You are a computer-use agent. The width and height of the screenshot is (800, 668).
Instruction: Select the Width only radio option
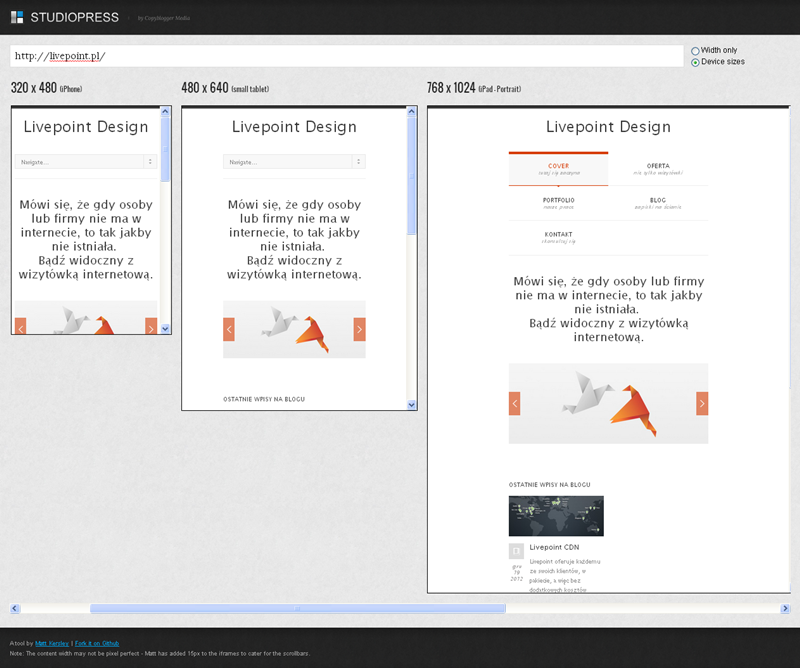click(695, 50)
